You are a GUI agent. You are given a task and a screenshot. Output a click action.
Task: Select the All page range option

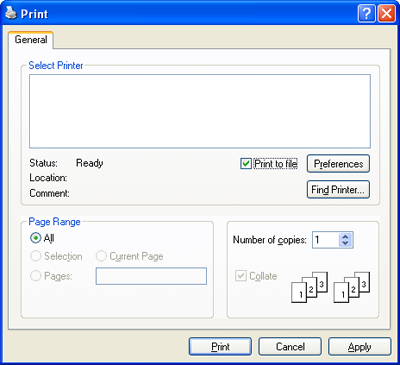[x=35, y=238]
